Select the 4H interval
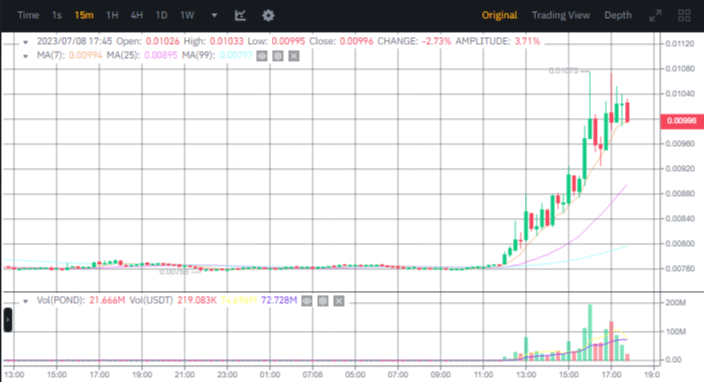 click(136, 15)
